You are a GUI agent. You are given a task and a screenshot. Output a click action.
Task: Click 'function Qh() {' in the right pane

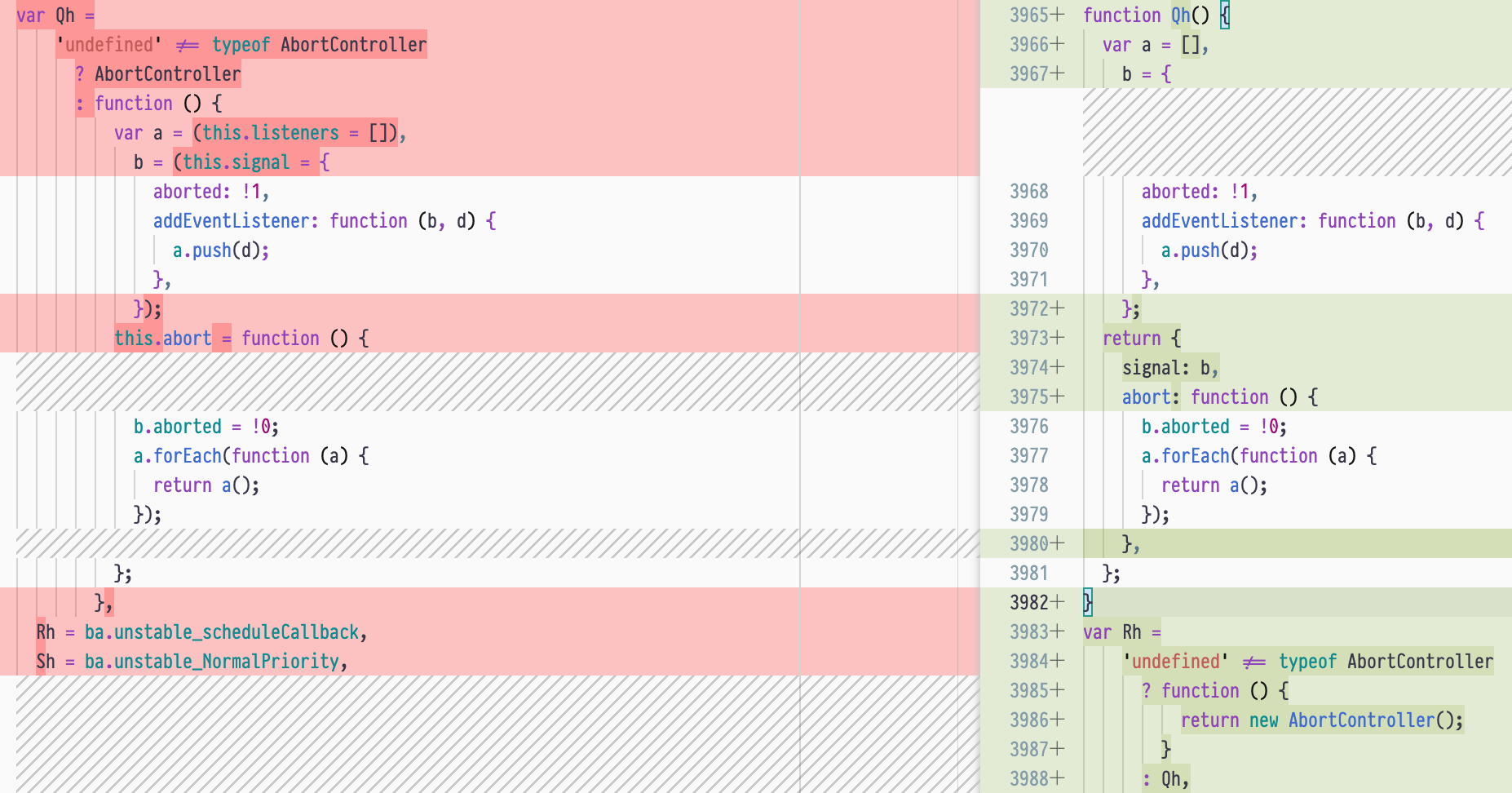1156,16
